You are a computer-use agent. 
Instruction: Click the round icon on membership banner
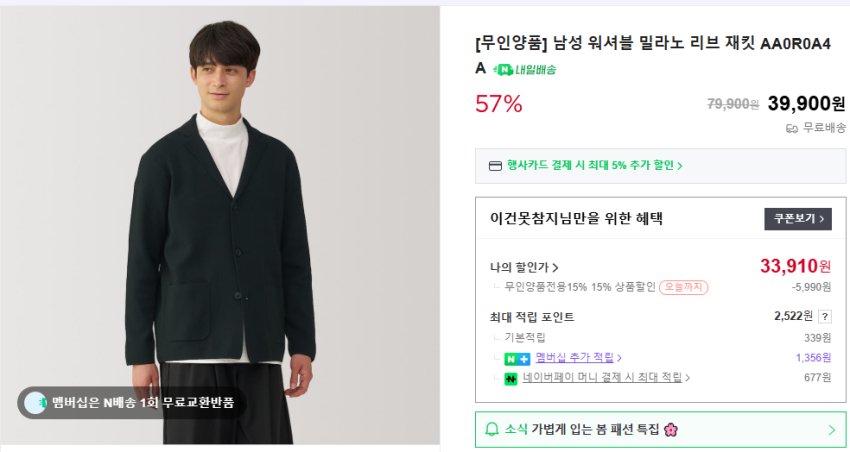pyautogui.click(x=36, y=402)
